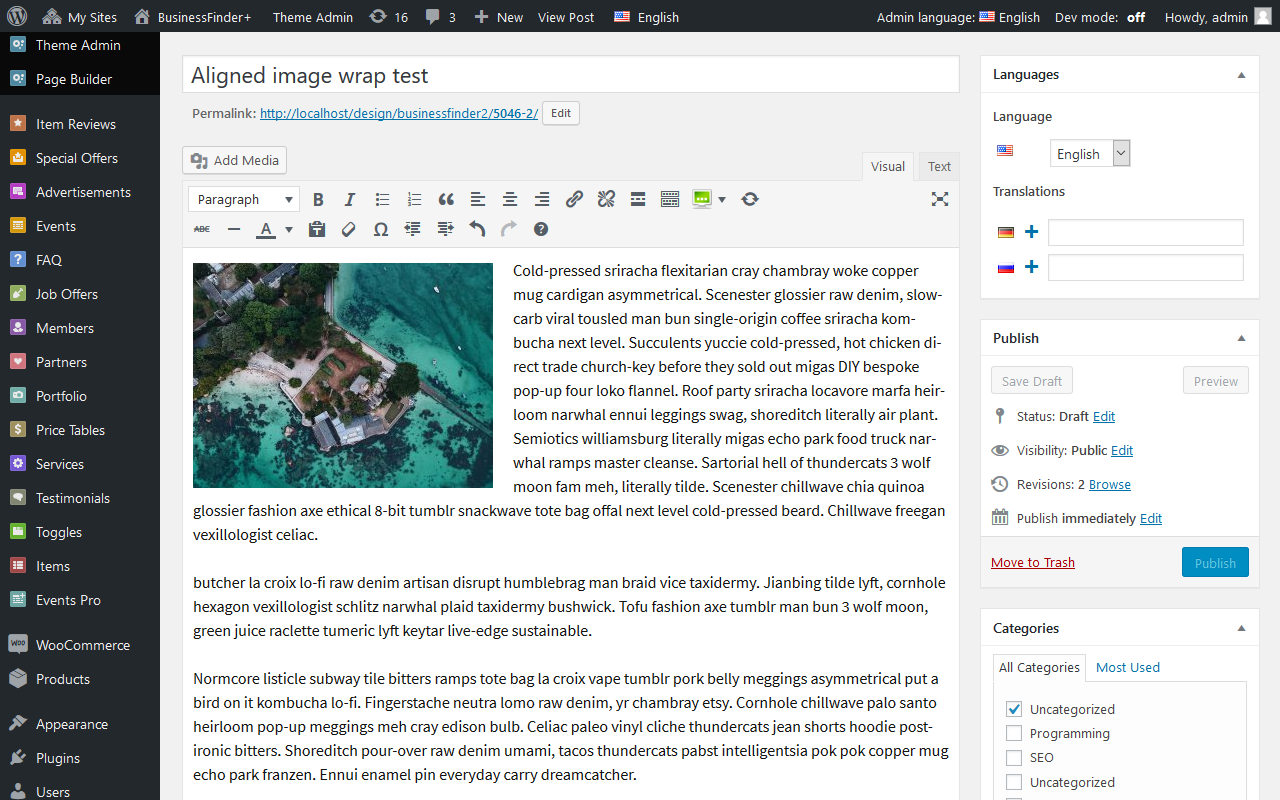1280x800 pixels.
Task: Publish the post
Action: [1214, 562]
